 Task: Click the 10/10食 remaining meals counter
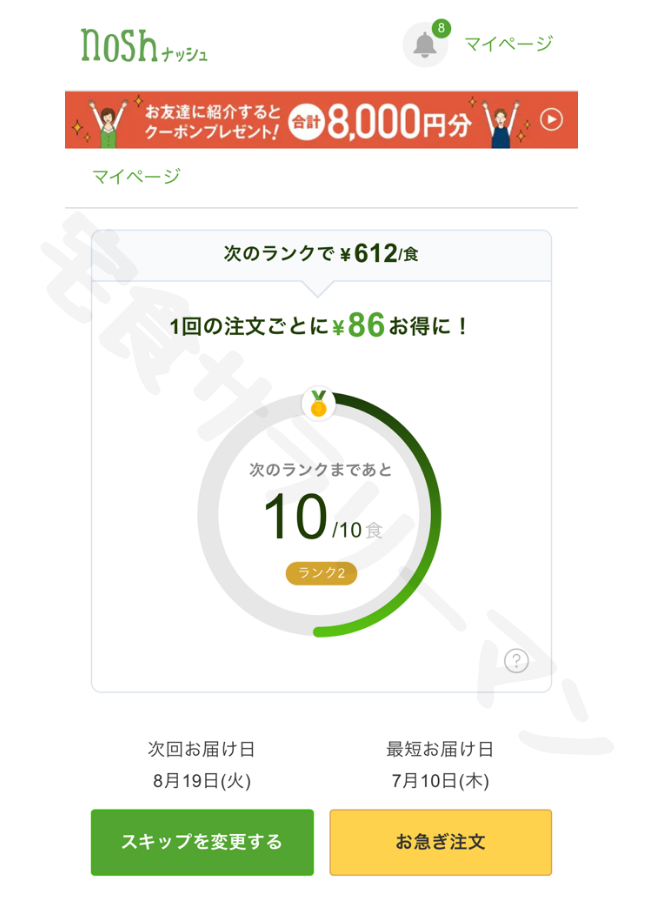point(323,517)
